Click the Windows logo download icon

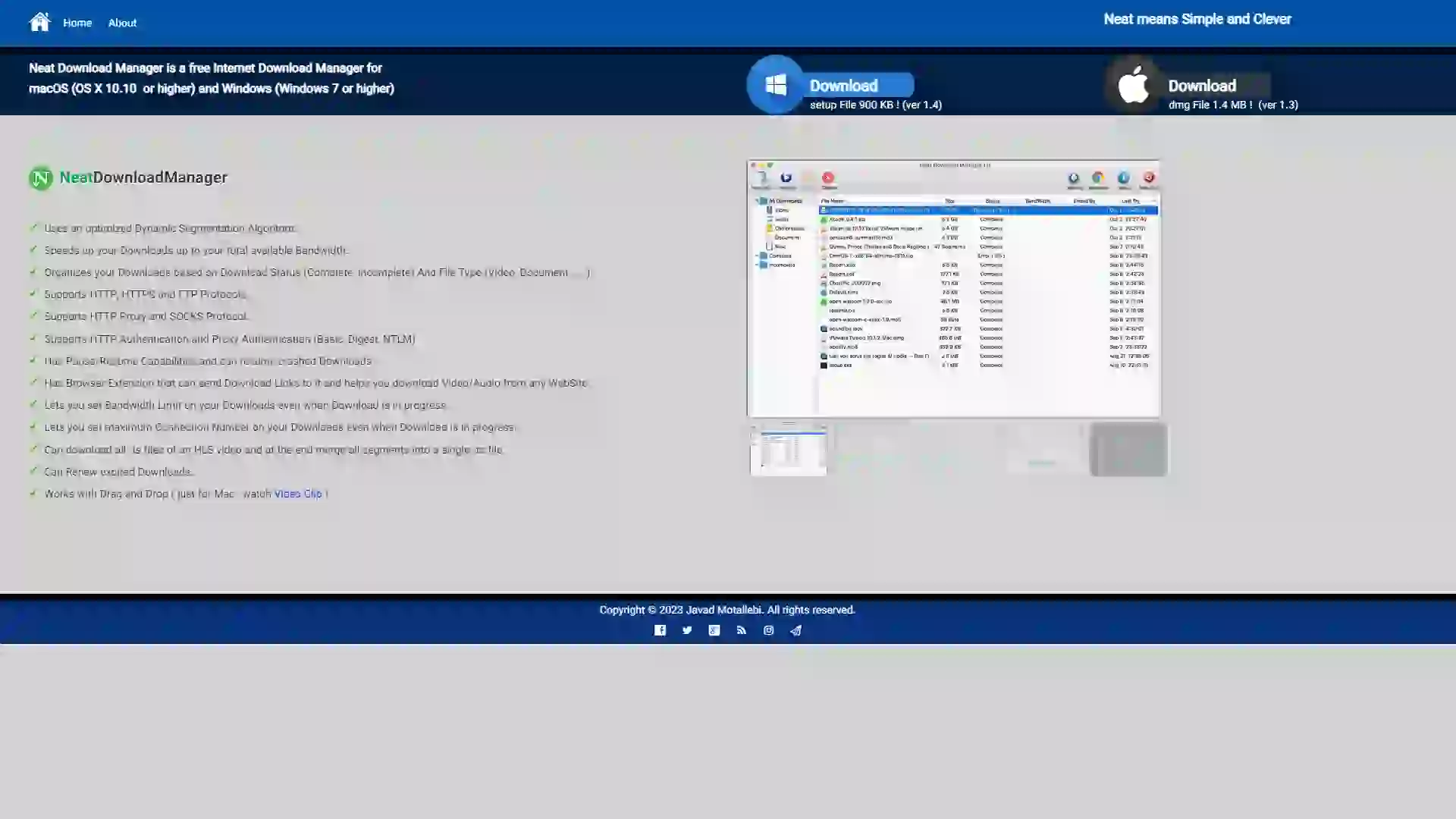pos(775,84)
